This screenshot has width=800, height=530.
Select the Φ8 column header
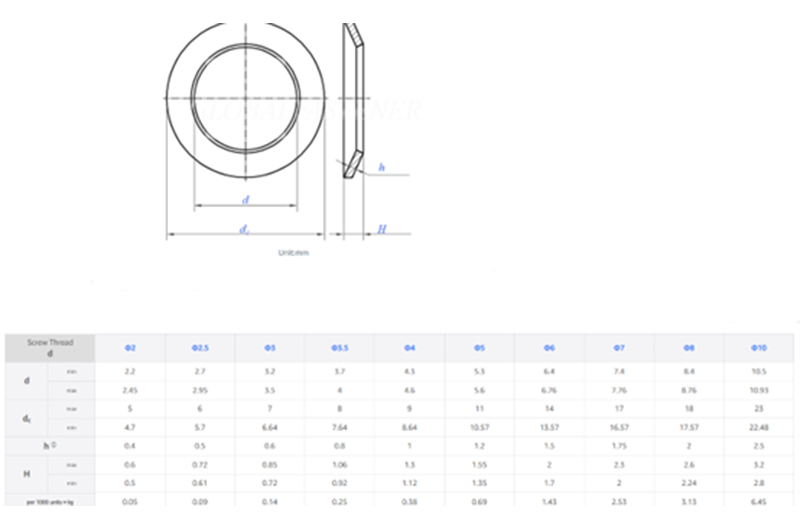point(689,348)
